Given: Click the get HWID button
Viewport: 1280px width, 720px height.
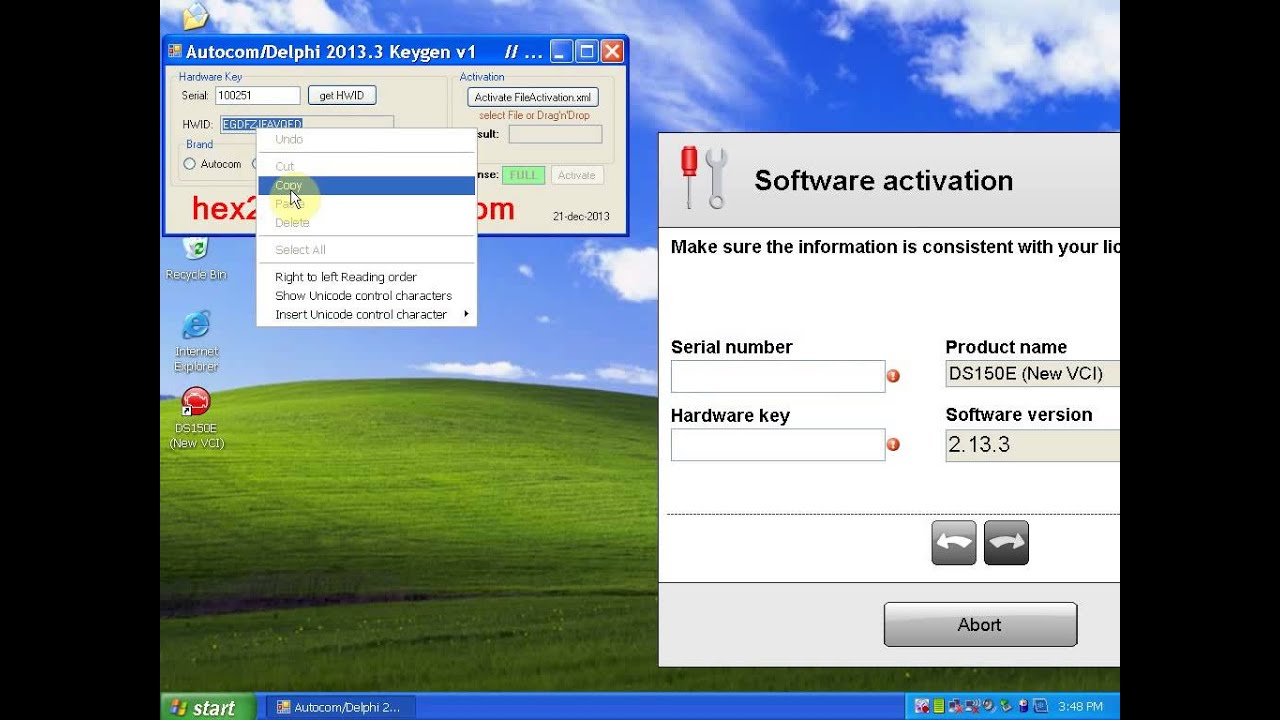Looking at the screenshot, I should [x=342, y=96].
